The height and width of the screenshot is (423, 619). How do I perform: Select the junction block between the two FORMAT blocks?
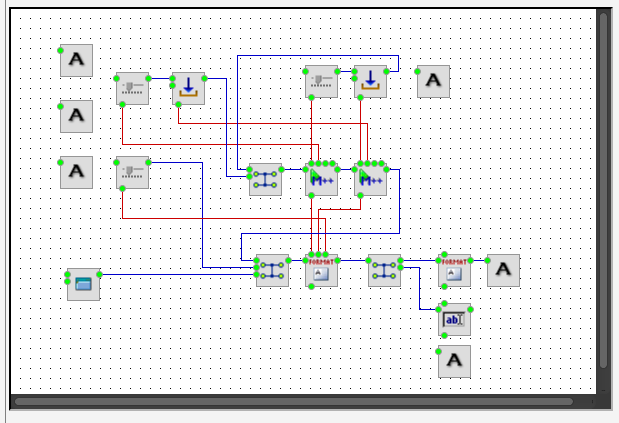[385, 270]
